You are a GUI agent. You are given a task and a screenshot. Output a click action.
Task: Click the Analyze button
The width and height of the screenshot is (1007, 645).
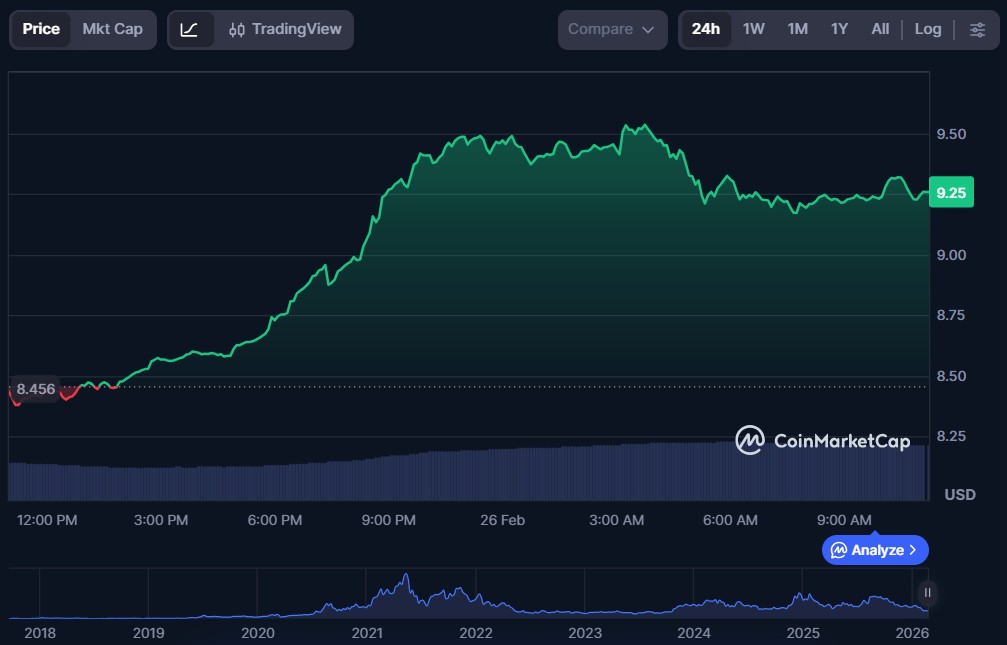875,550
